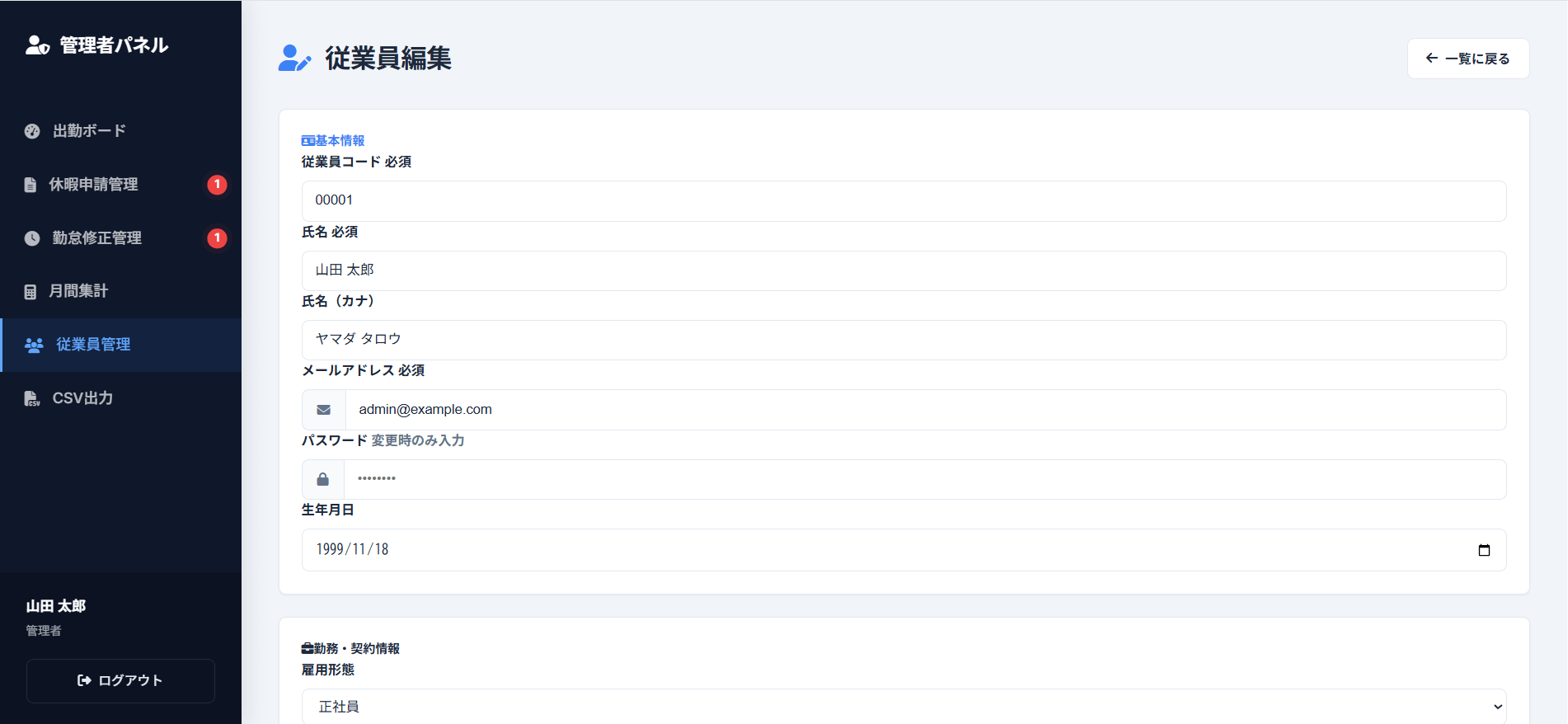Viewport: 1568px width, 724px height.
Task: Click the envelope icon beside email field
Action: (324, 410)
